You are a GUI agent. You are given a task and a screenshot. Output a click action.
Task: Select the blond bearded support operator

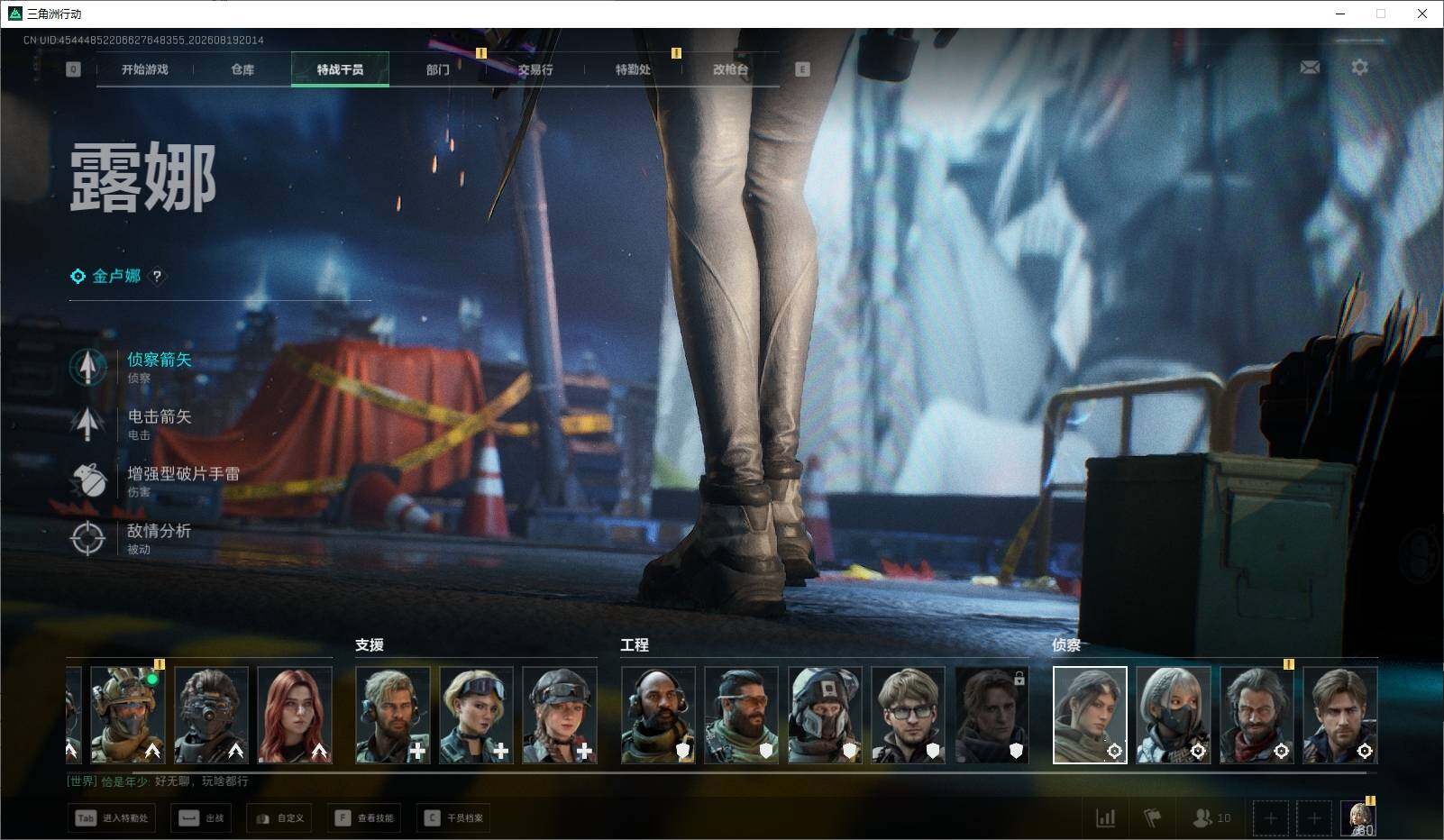[x=393, y=715]
